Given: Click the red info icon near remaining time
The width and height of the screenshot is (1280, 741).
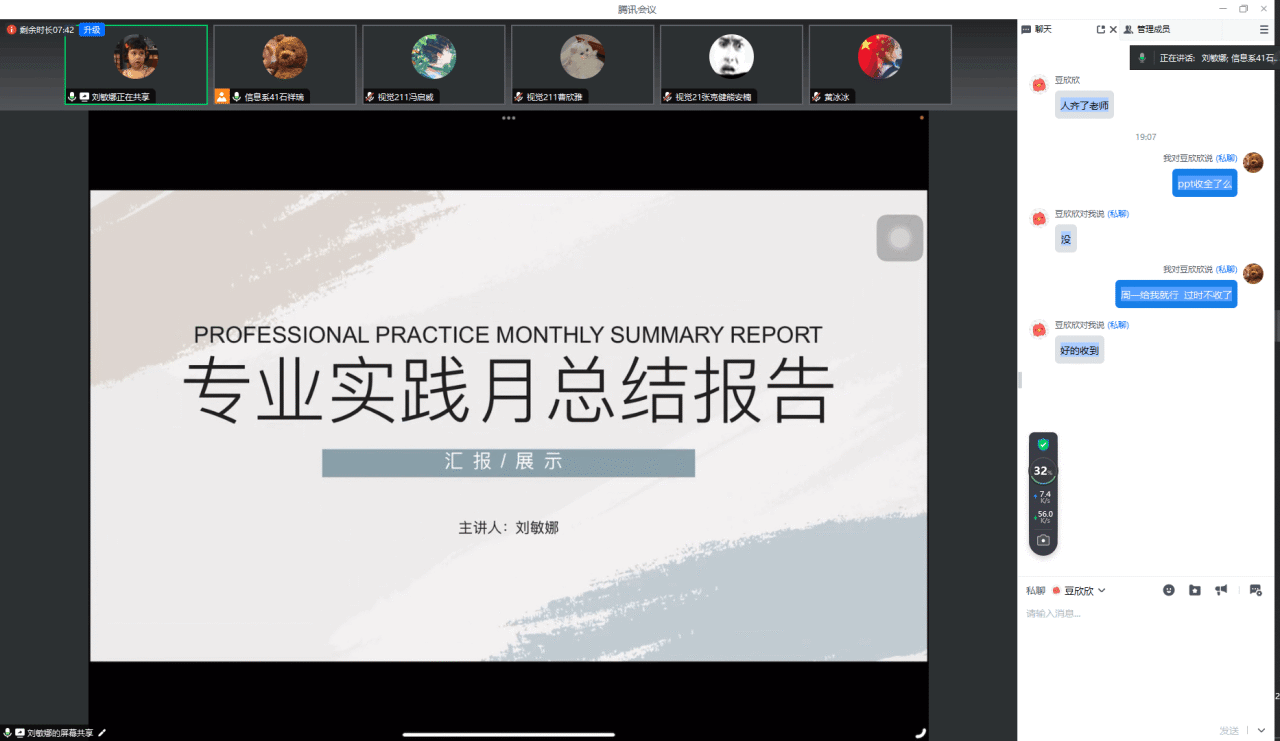Looking at the screenshot, I should pyautogui.click(x=12, y=30).
